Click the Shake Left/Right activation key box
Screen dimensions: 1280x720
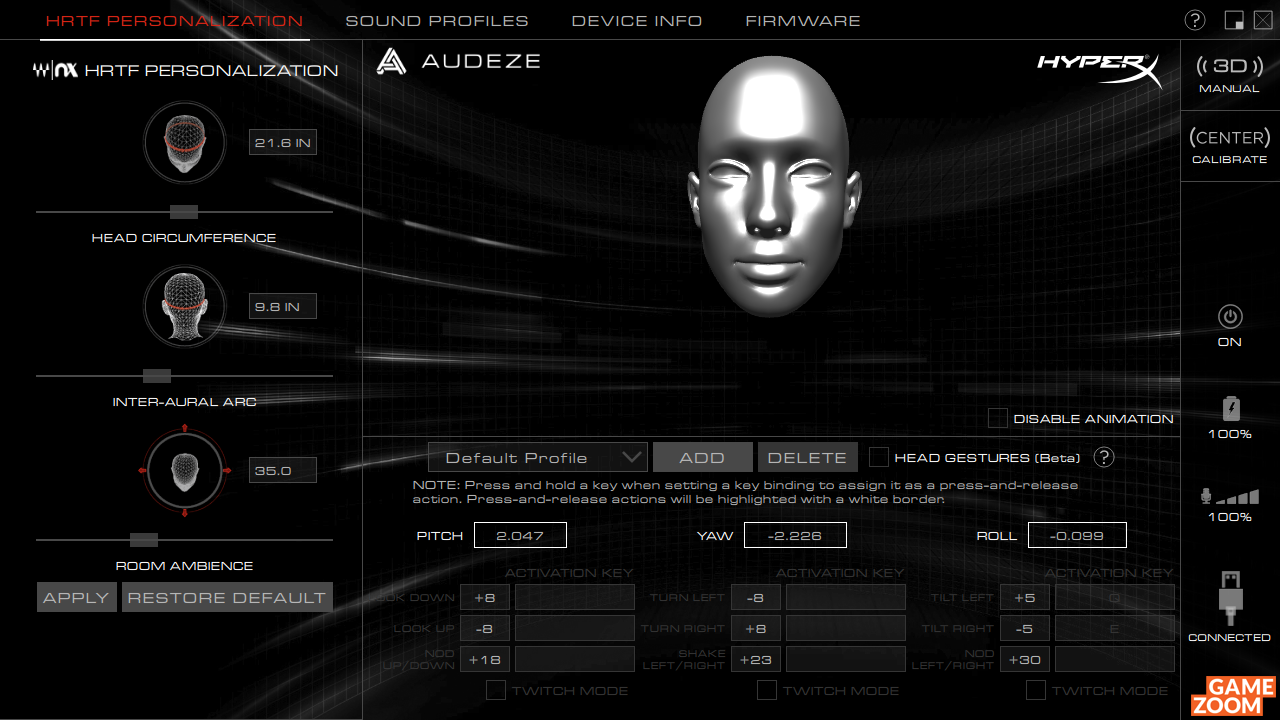point(846,659)
